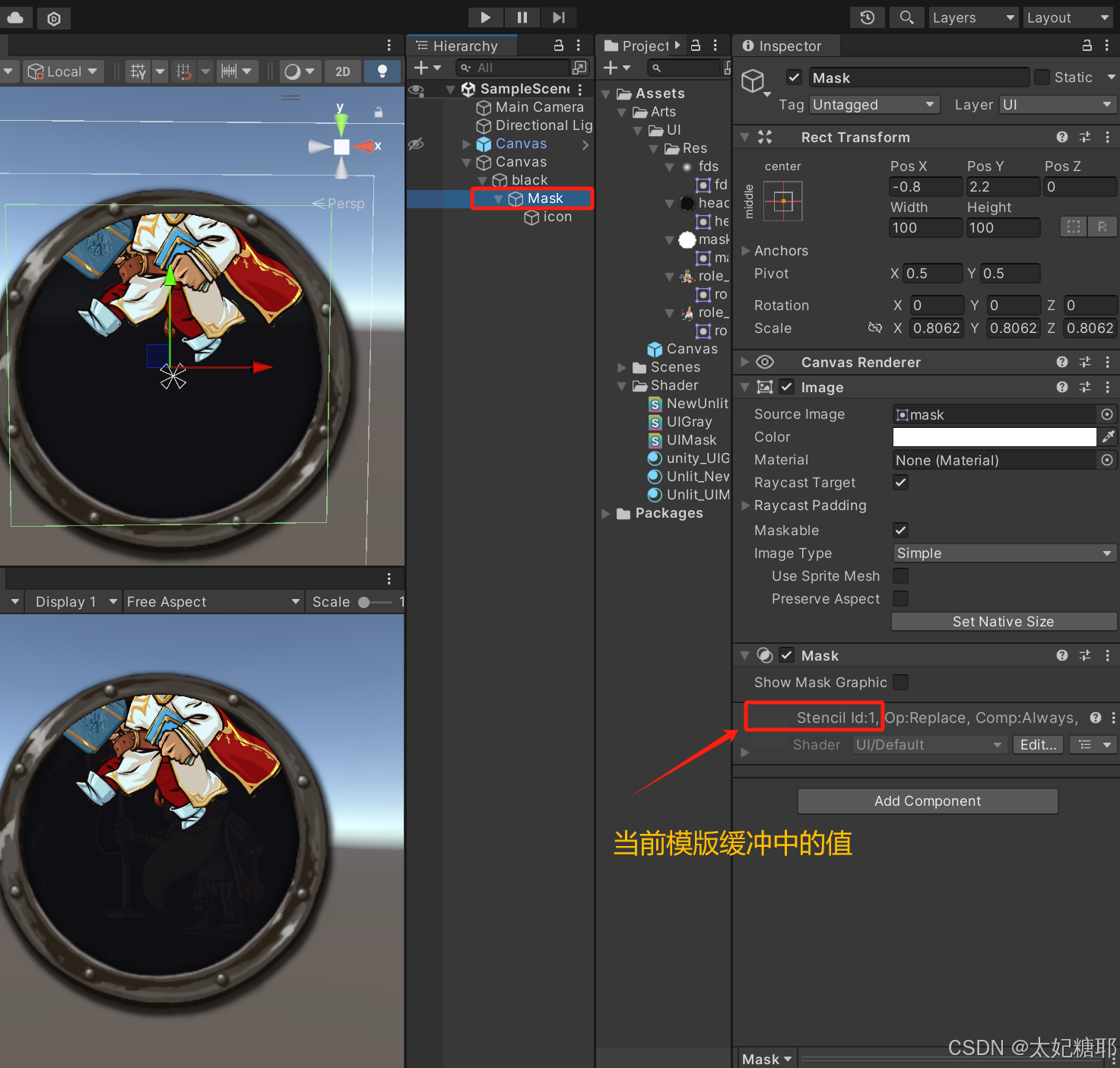The image size is (1120, 1068).
Task: Pick color with the eyedropper icon
Action: [1108, 437]
